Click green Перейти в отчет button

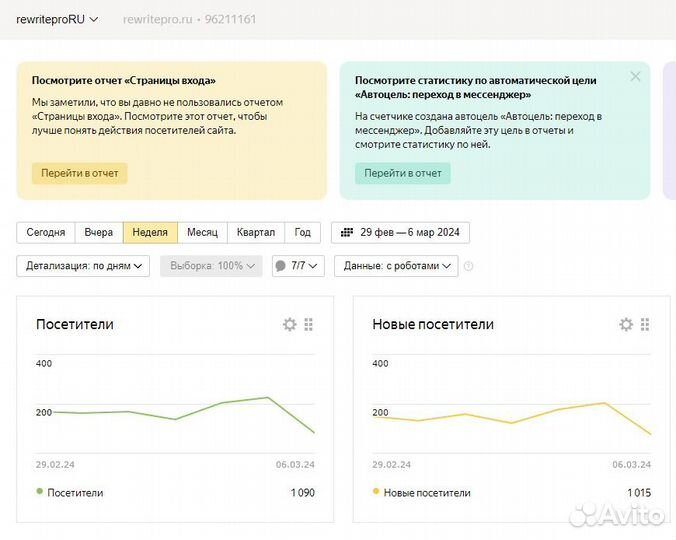click(x=403, y=173)
